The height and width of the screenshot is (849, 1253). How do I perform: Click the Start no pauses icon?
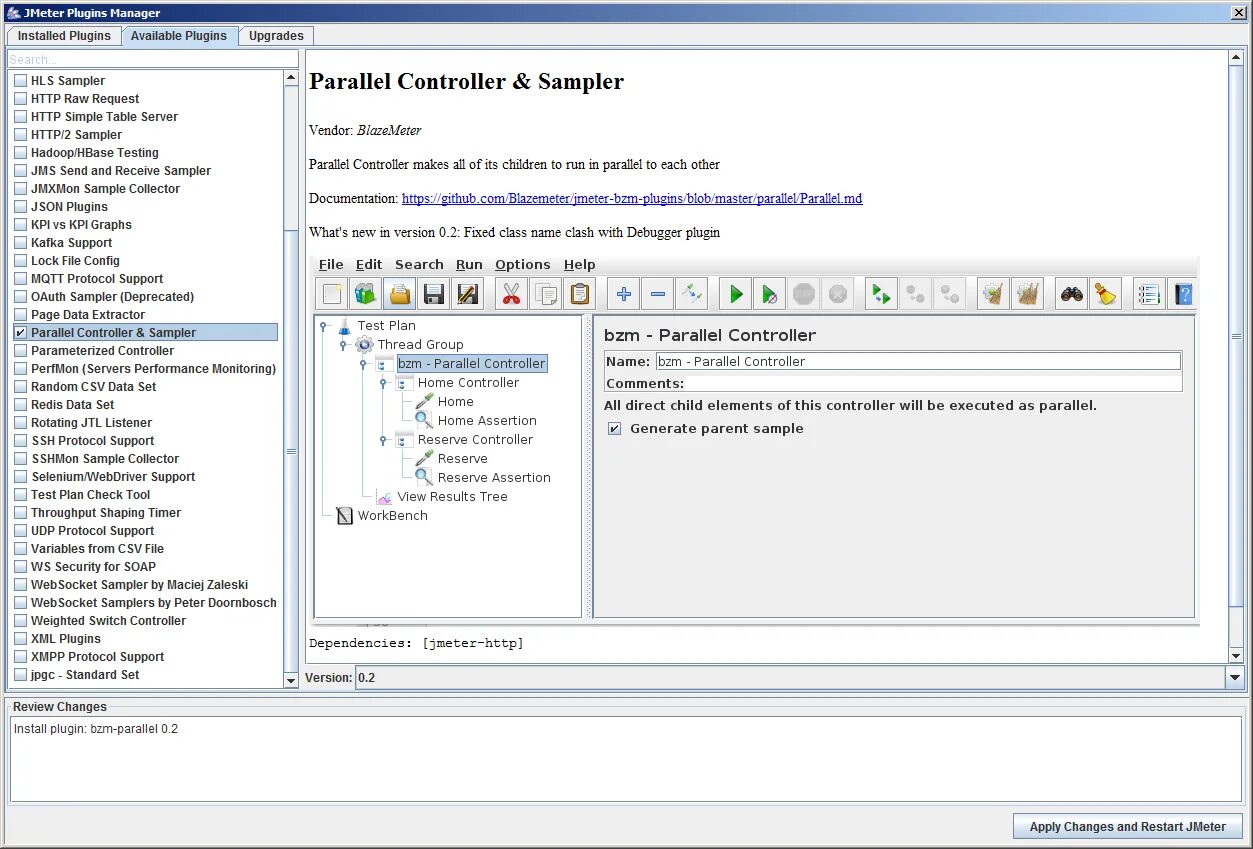point(769,294)
